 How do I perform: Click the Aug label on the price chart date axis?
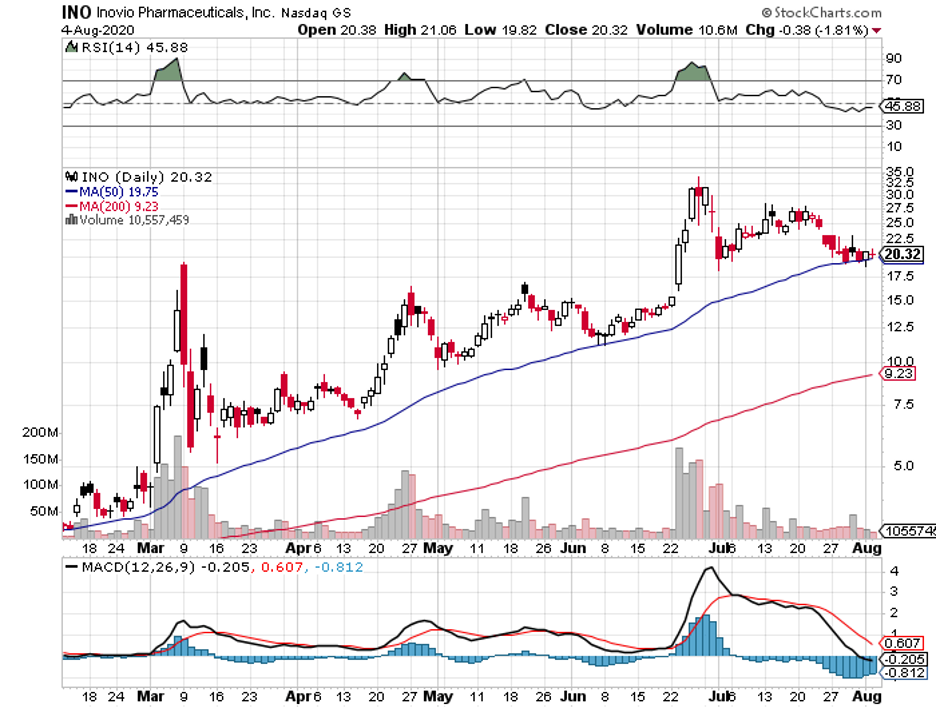867,547
